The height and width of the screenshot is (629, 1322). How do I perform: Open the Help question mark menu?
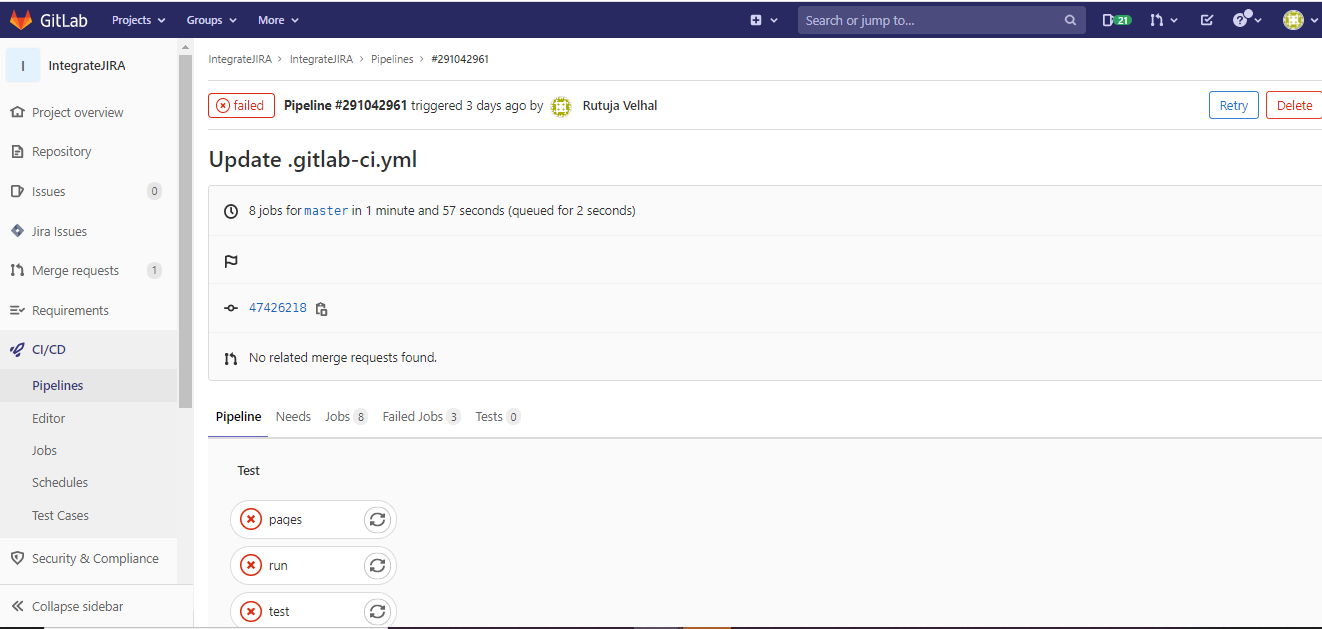pos(1242,19)
